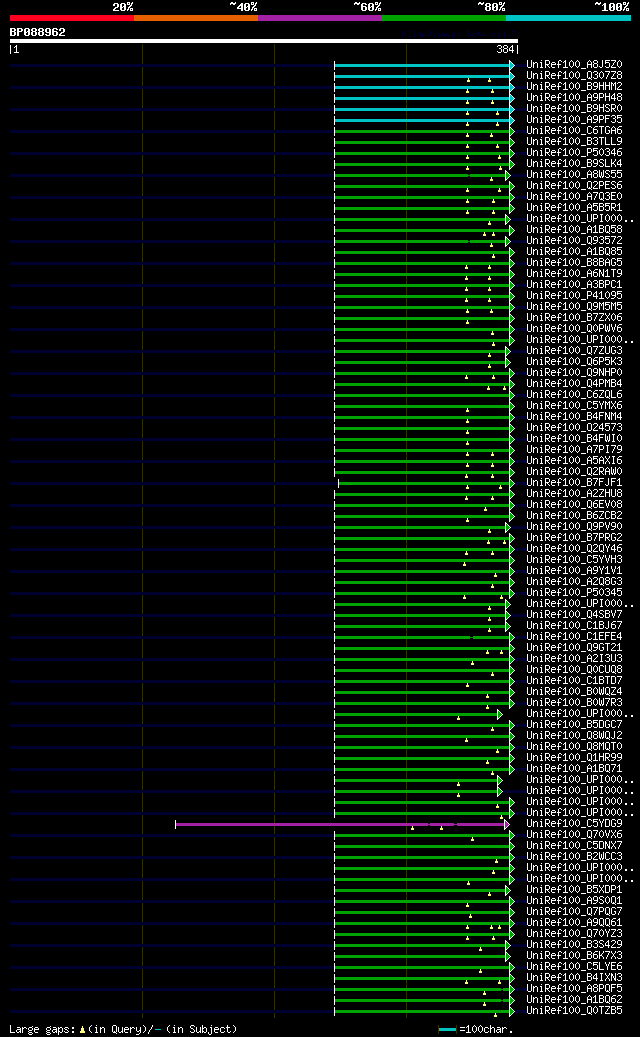Screen dimensions: 640x1037
Task: Select the UniRef100_A7Q3E0 label
Action: coord(574,196)
